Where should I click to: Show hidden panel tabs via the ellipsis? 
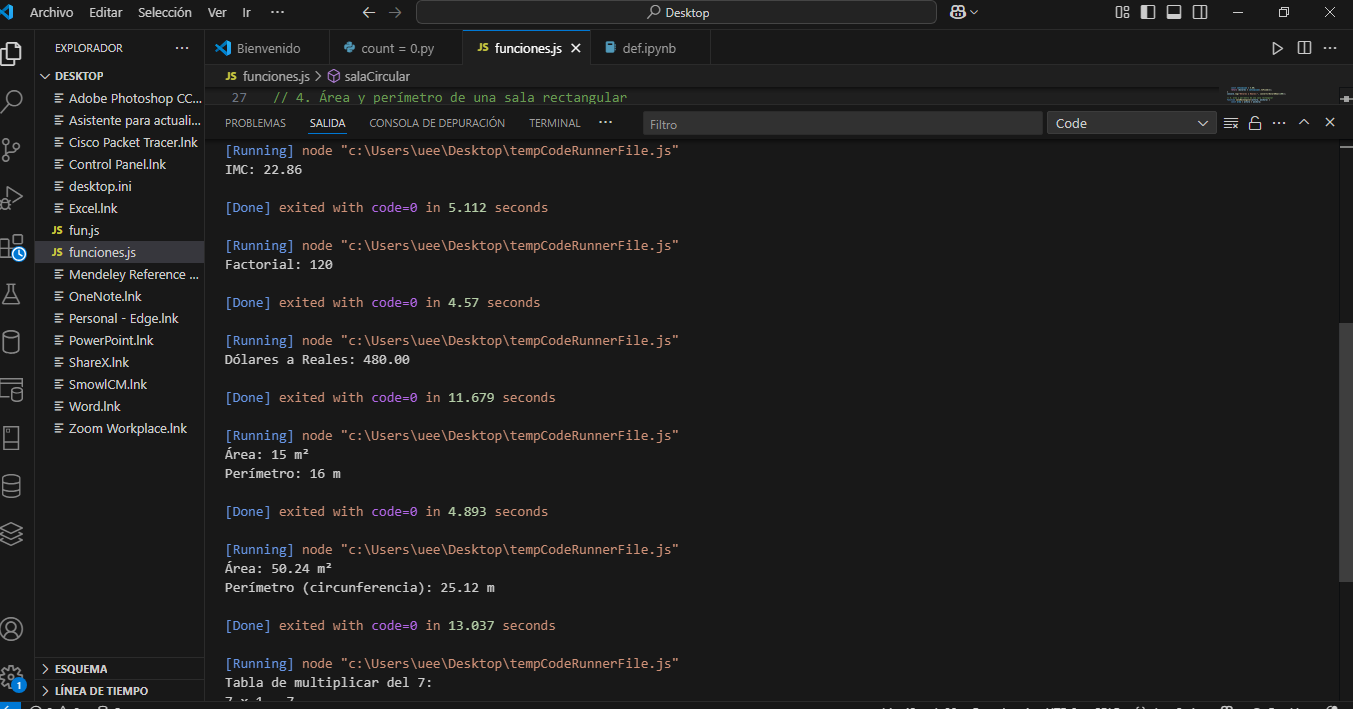(x=605, y=122)
